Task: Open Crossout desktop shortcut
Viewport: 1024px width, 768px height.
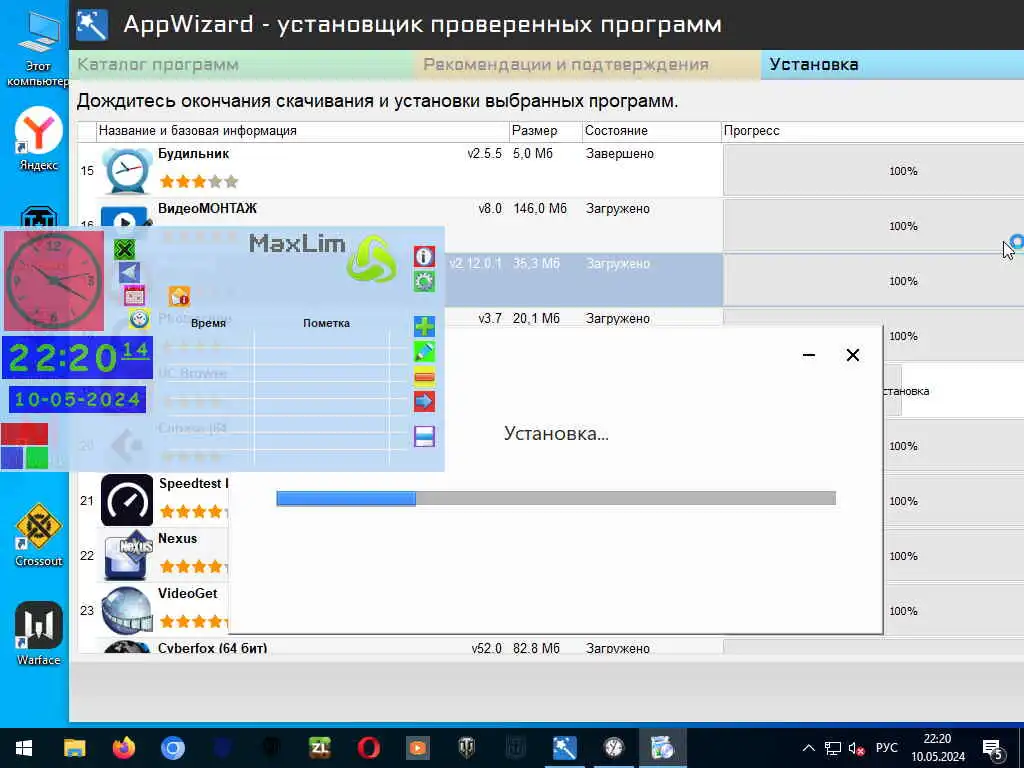Action: pos(39,535)
